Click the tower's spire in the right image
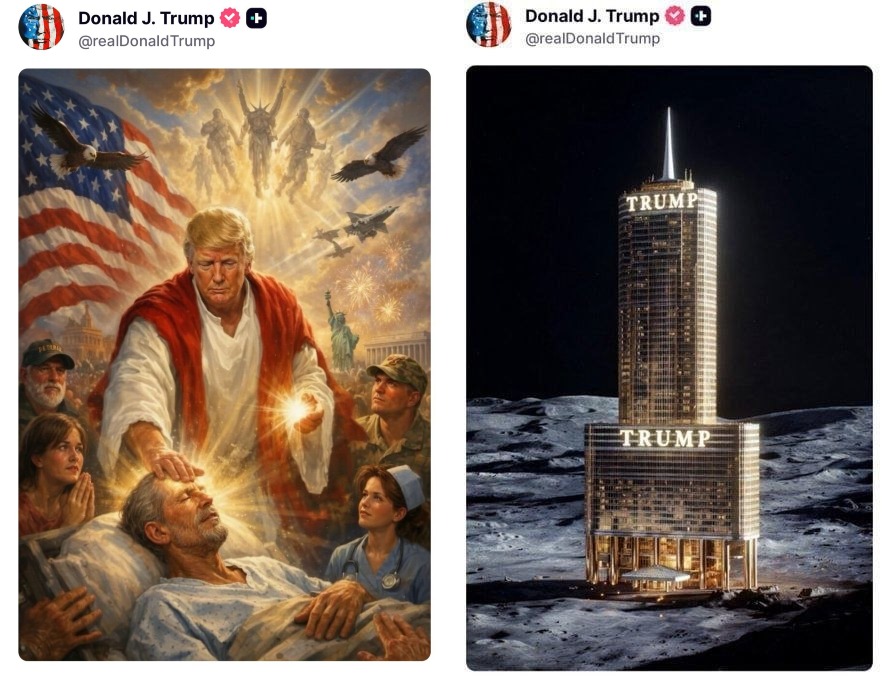 coord(669,144)
